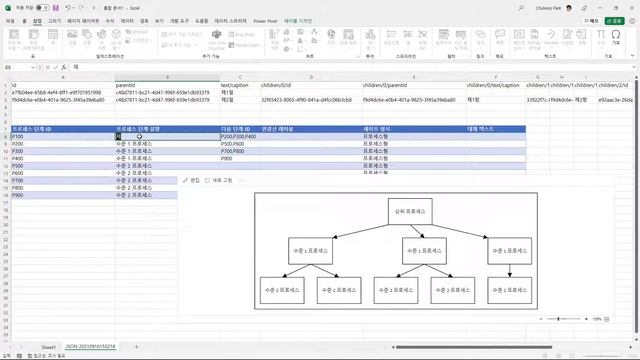640x360 pixels.
Task: Click the green Share button
Action: 614,21
